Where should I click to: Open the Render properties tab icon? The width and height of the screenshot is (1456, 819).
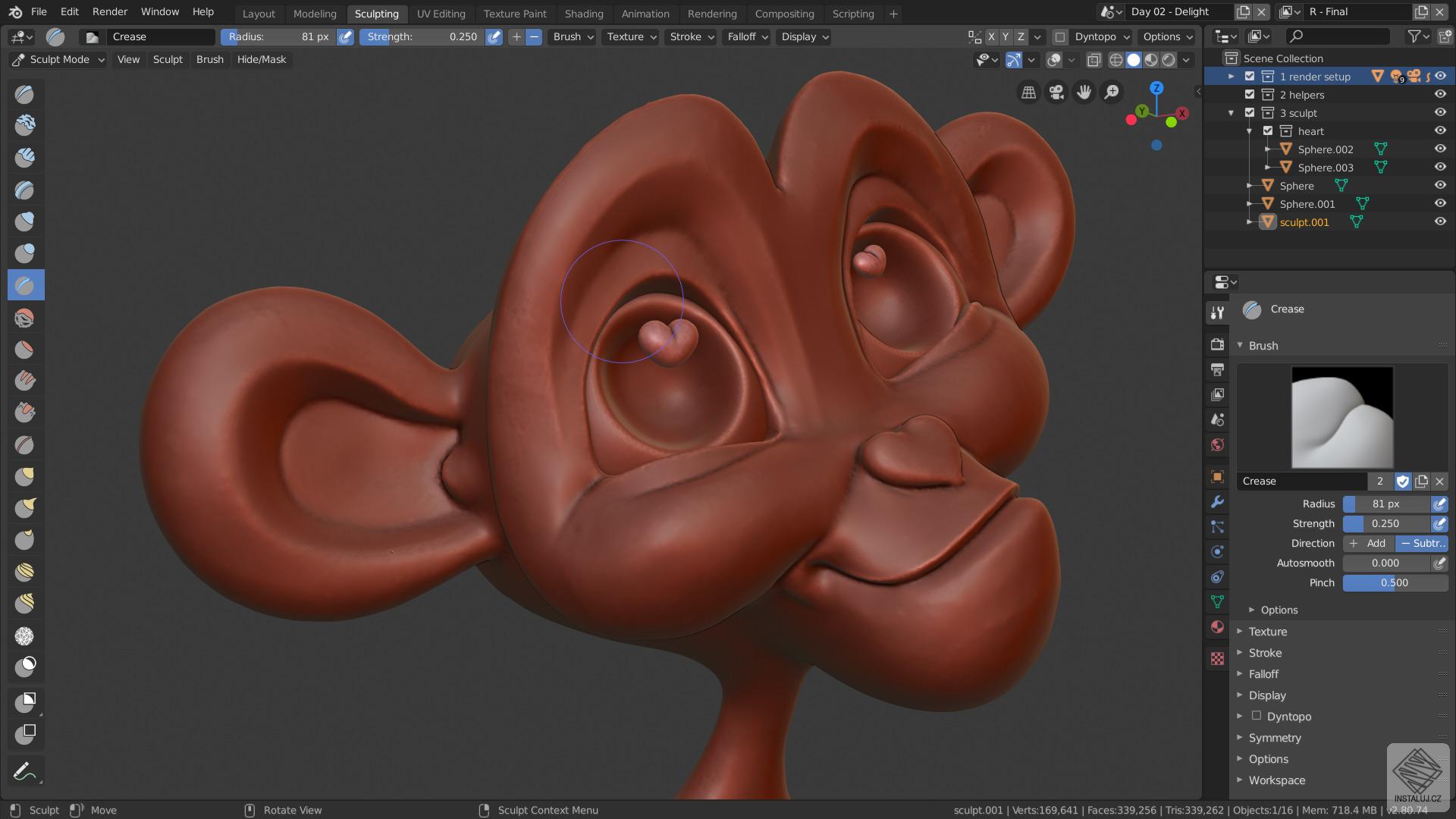(x=1217, y=344)
